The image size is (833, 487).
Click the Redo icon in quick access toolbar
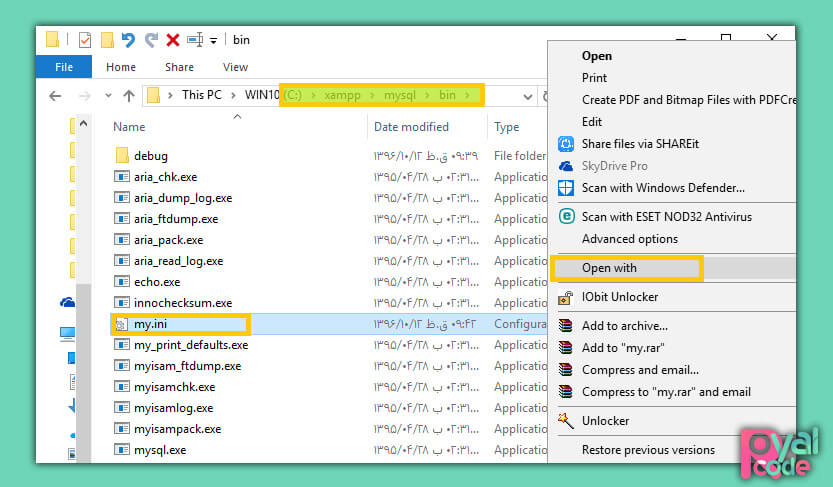pos(151,40)
